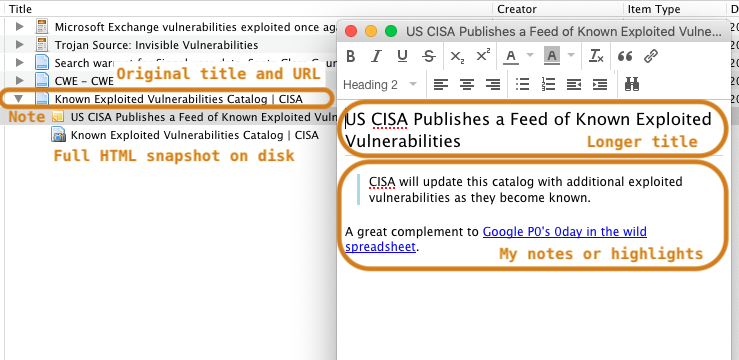Click note icon of US CISA item
739x360 pixels.
pos(58,117)
